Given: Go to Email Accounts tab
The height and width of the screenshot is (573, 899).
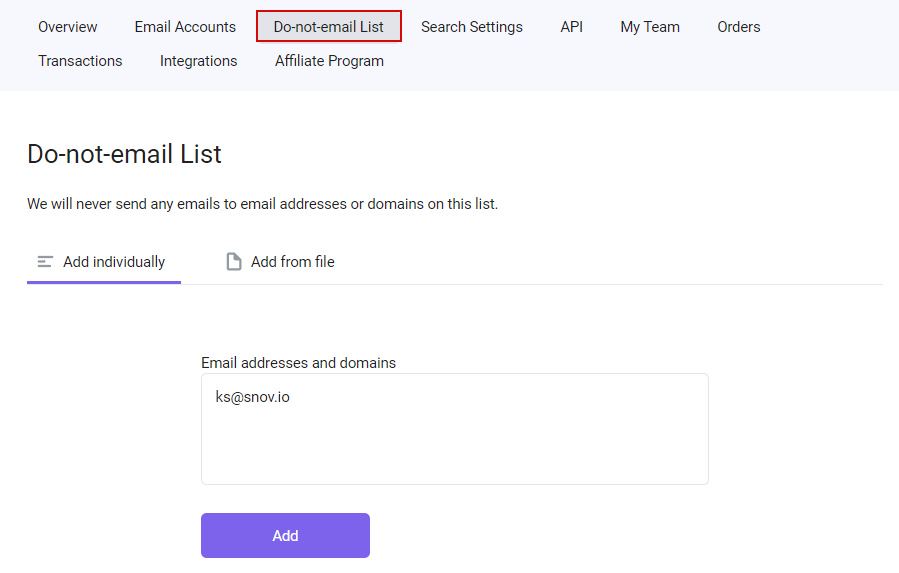Looking at the screenshot, I should click(185, 27).
